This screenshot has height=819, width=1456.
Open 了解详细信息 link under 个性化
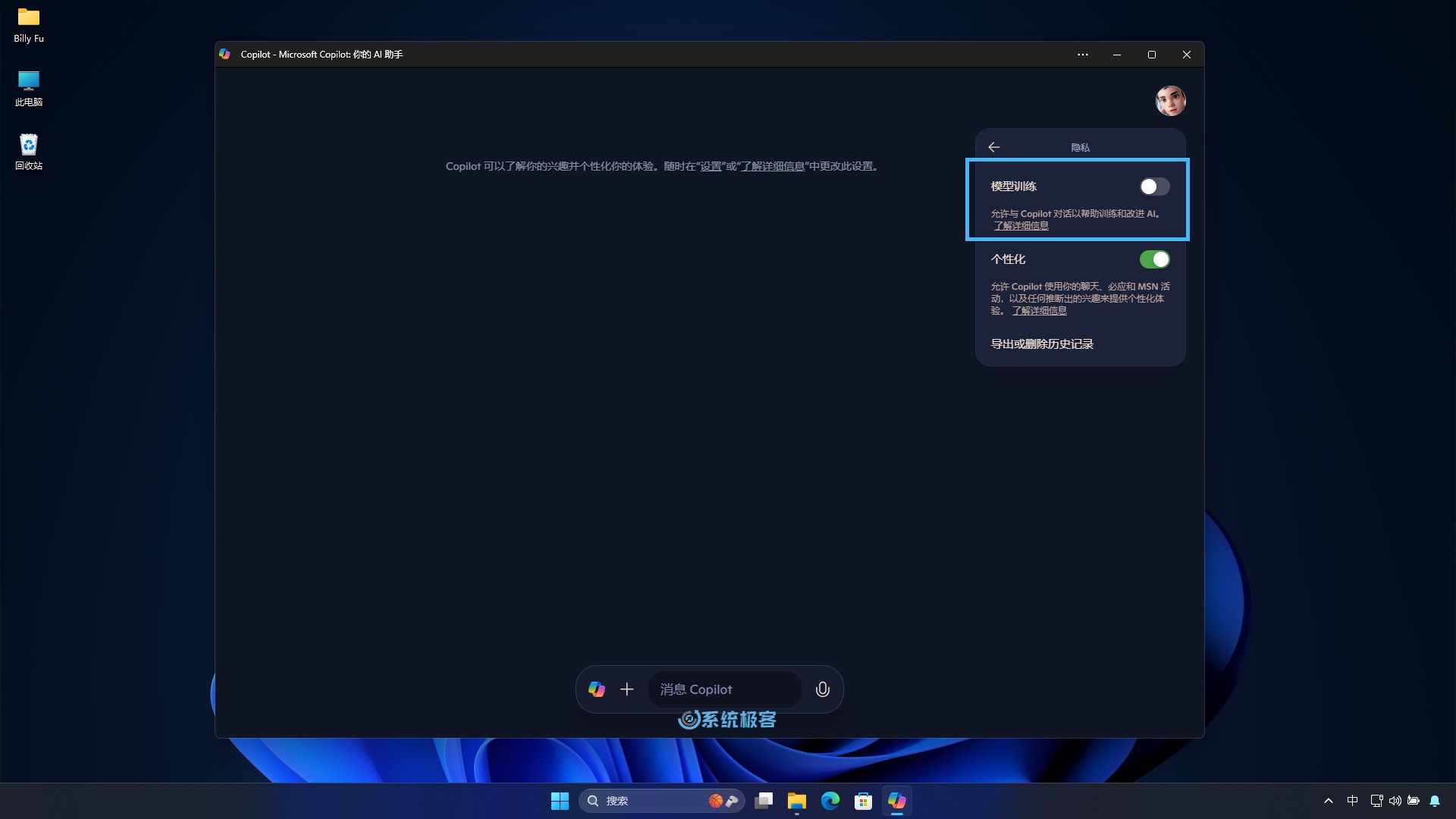click(1039, 311)
